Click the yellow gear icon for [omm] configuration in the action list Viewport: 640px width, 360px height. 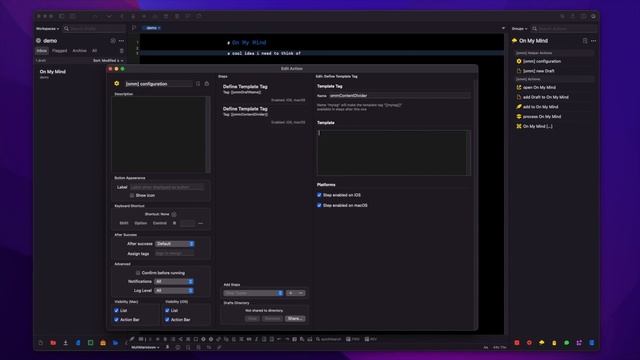519,61
